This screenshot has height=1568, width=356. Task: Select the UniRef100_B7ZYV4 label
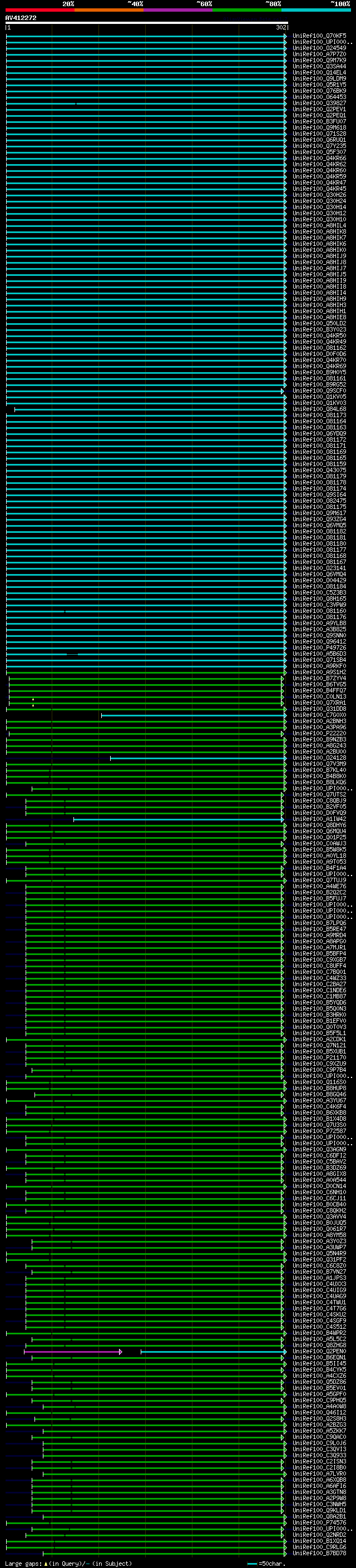coord(319,678)
